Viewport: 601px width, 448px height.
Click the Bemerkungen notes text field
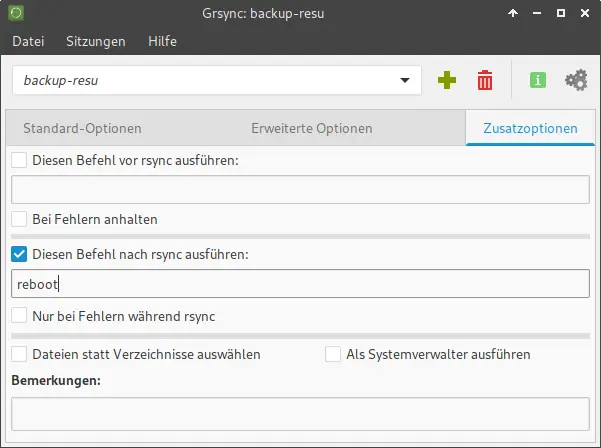(300, 413)
